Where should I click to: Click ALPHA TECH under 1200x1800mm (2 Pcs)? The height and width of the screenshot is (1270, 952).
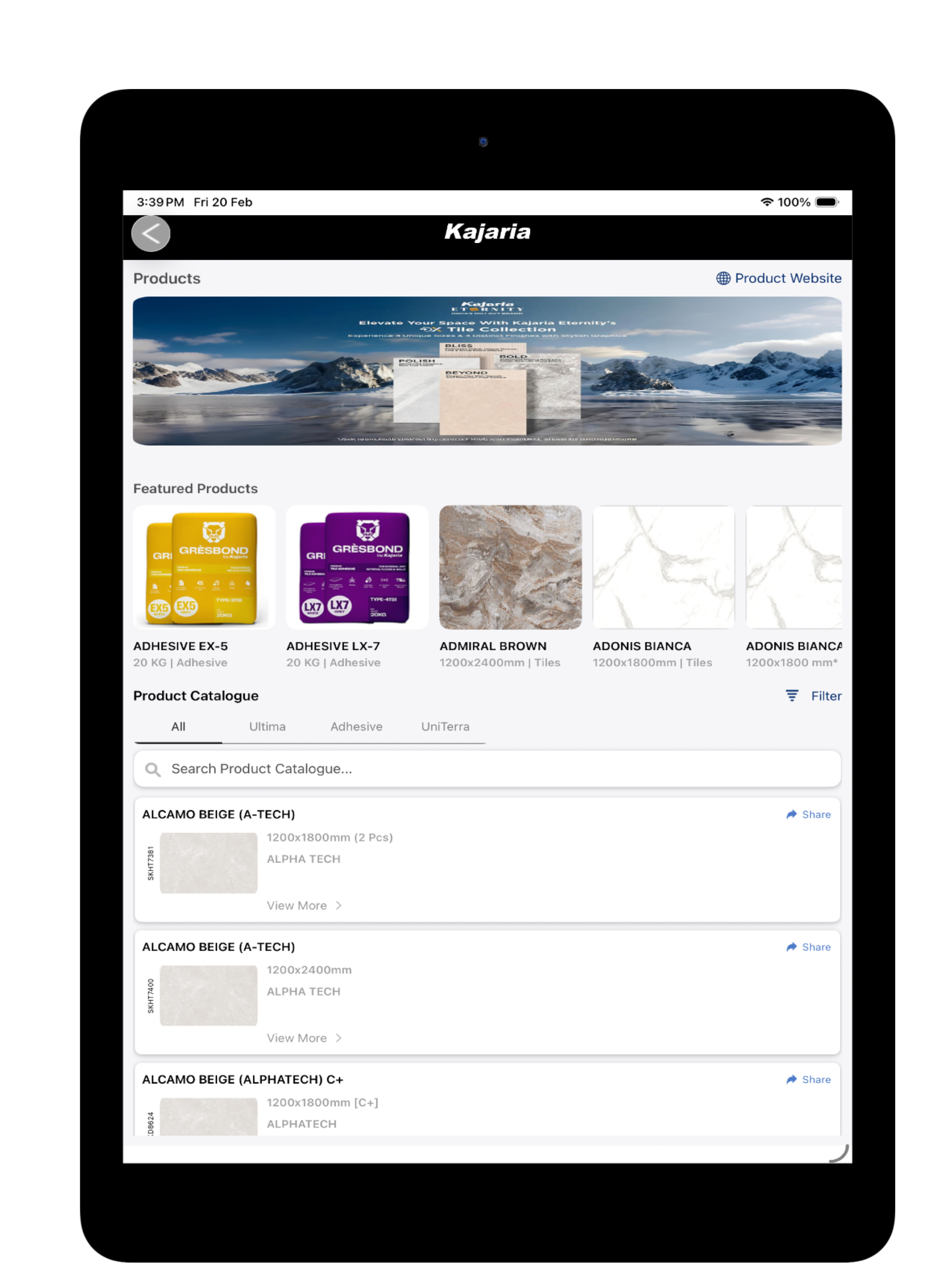(x=303, y=859)
